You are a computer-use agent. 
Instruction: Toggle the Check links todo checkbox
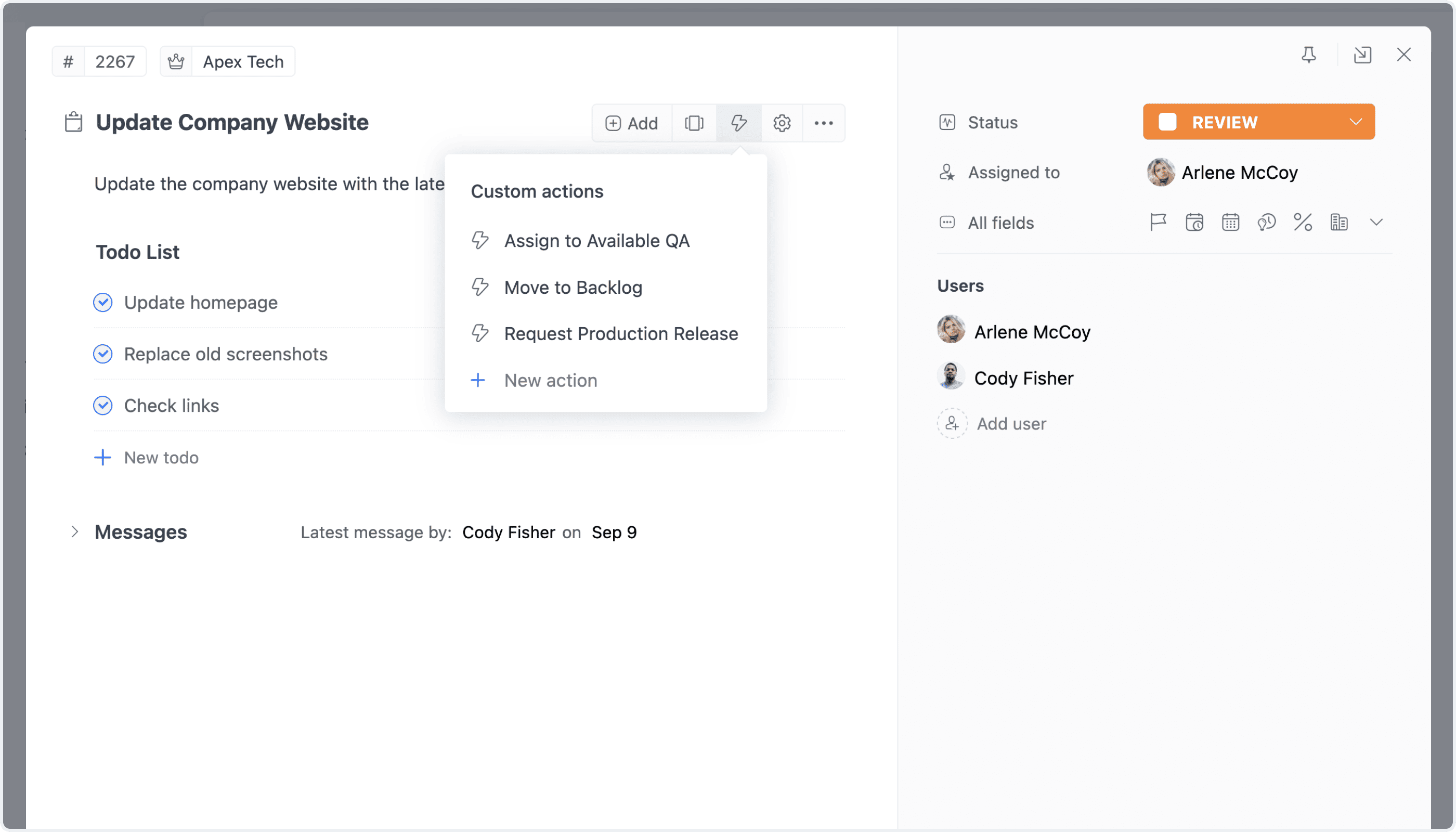click(103, 406)
